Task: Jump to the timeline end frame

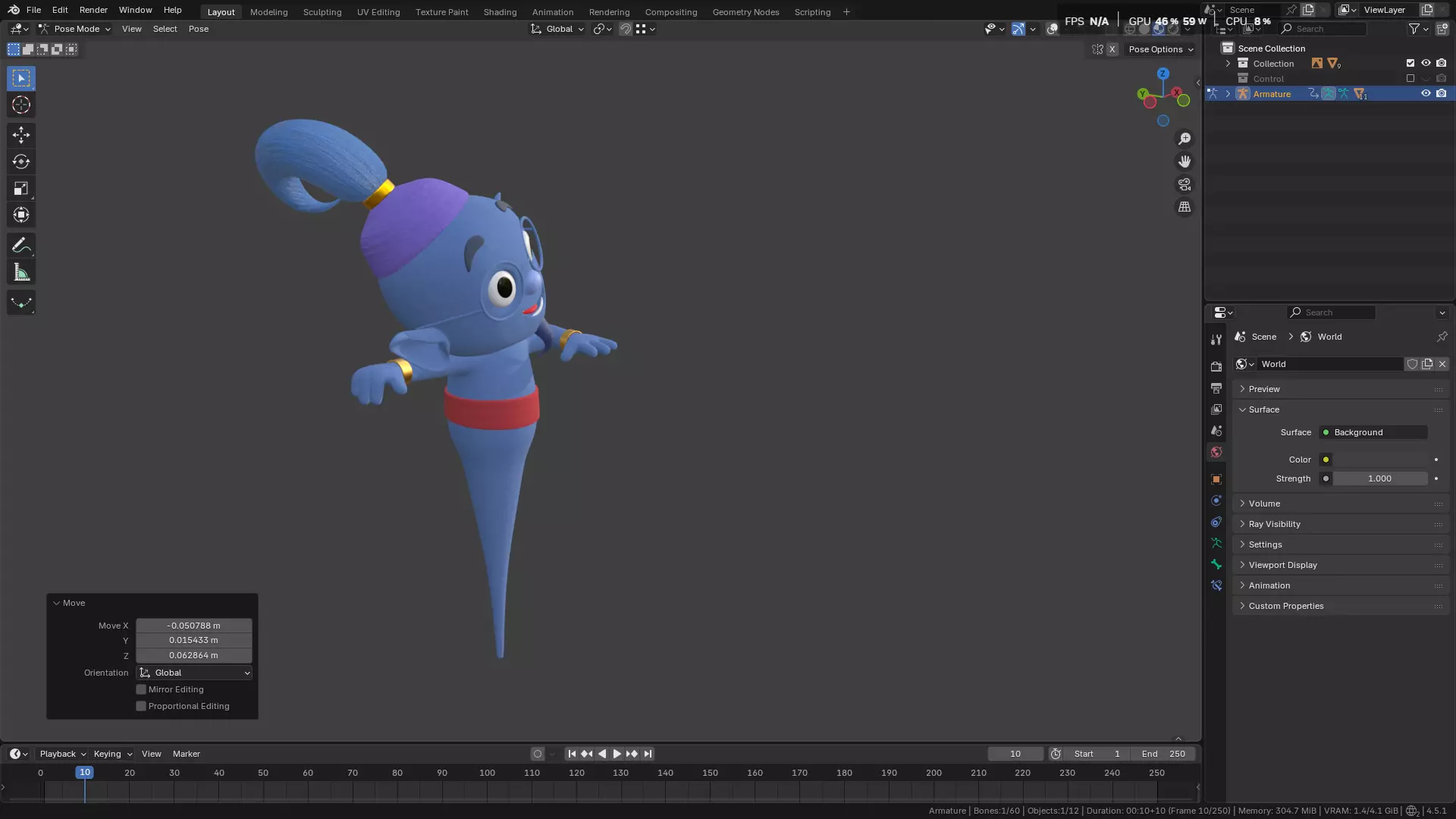Action: [x=647, y=754]
